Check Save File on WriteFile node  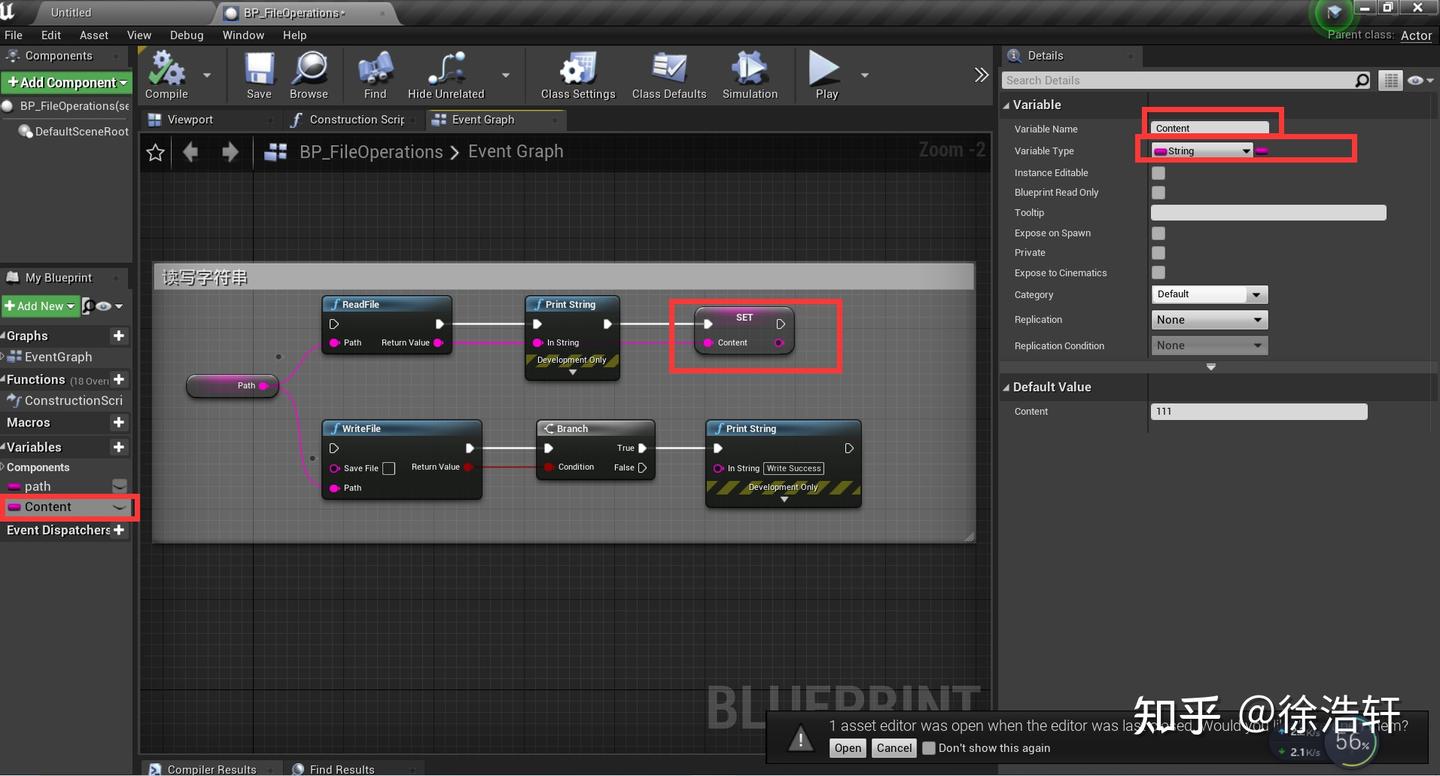(389, 468)
